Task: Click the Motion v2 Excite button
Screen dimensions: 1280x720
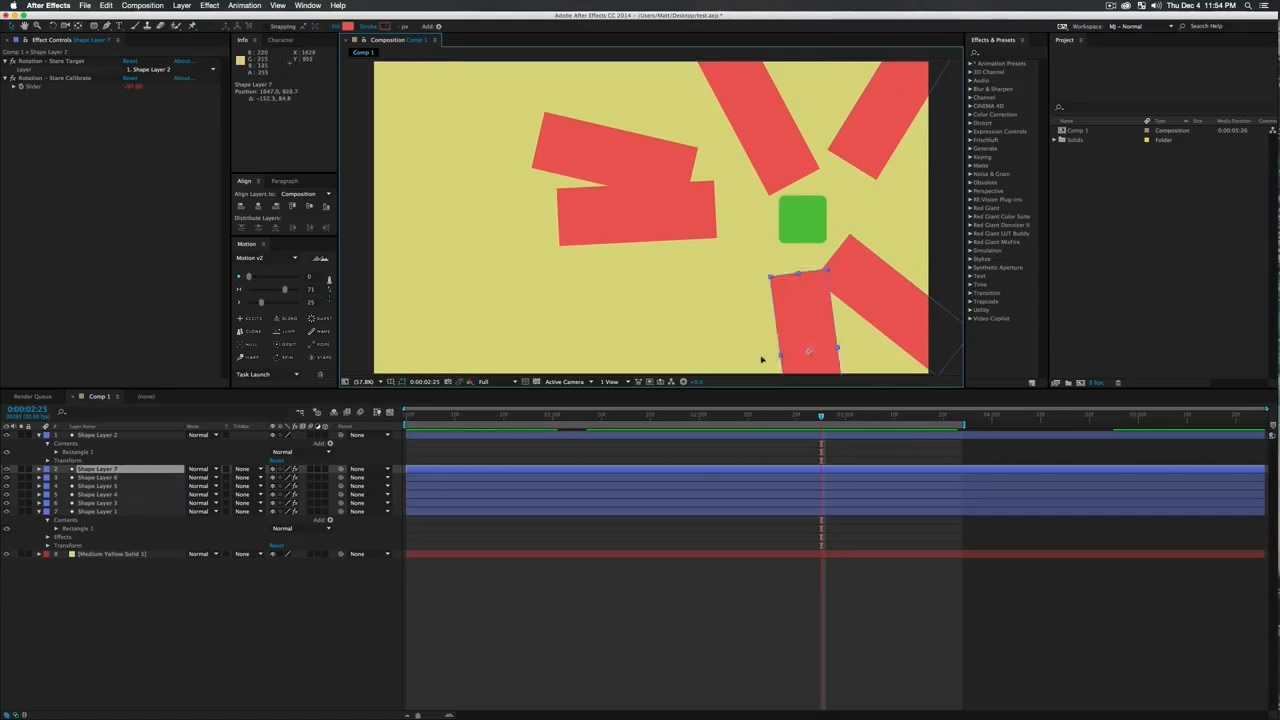Action: 249,318
